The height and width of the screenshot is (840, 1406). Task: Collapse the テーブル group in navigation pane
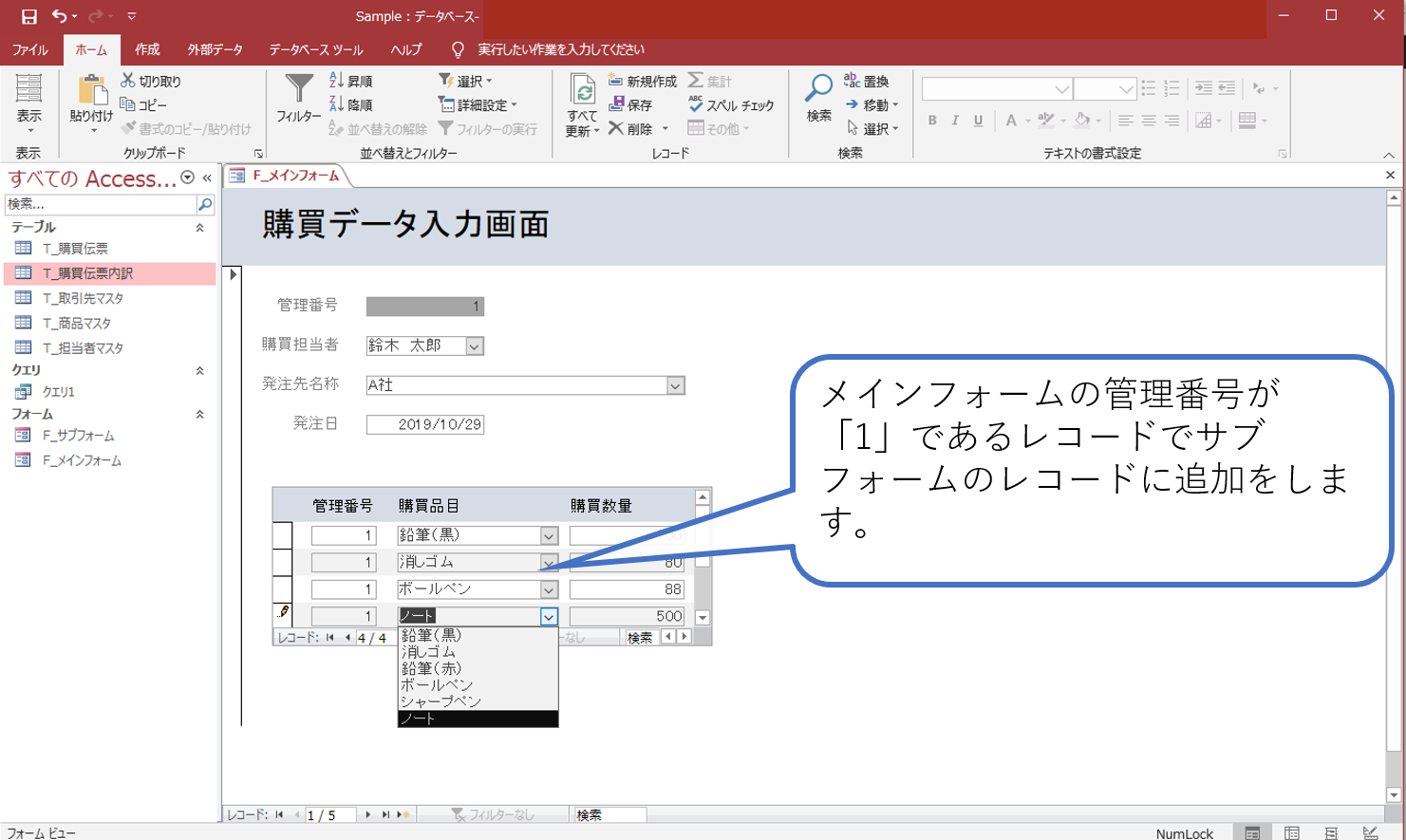tap(199, 228)
